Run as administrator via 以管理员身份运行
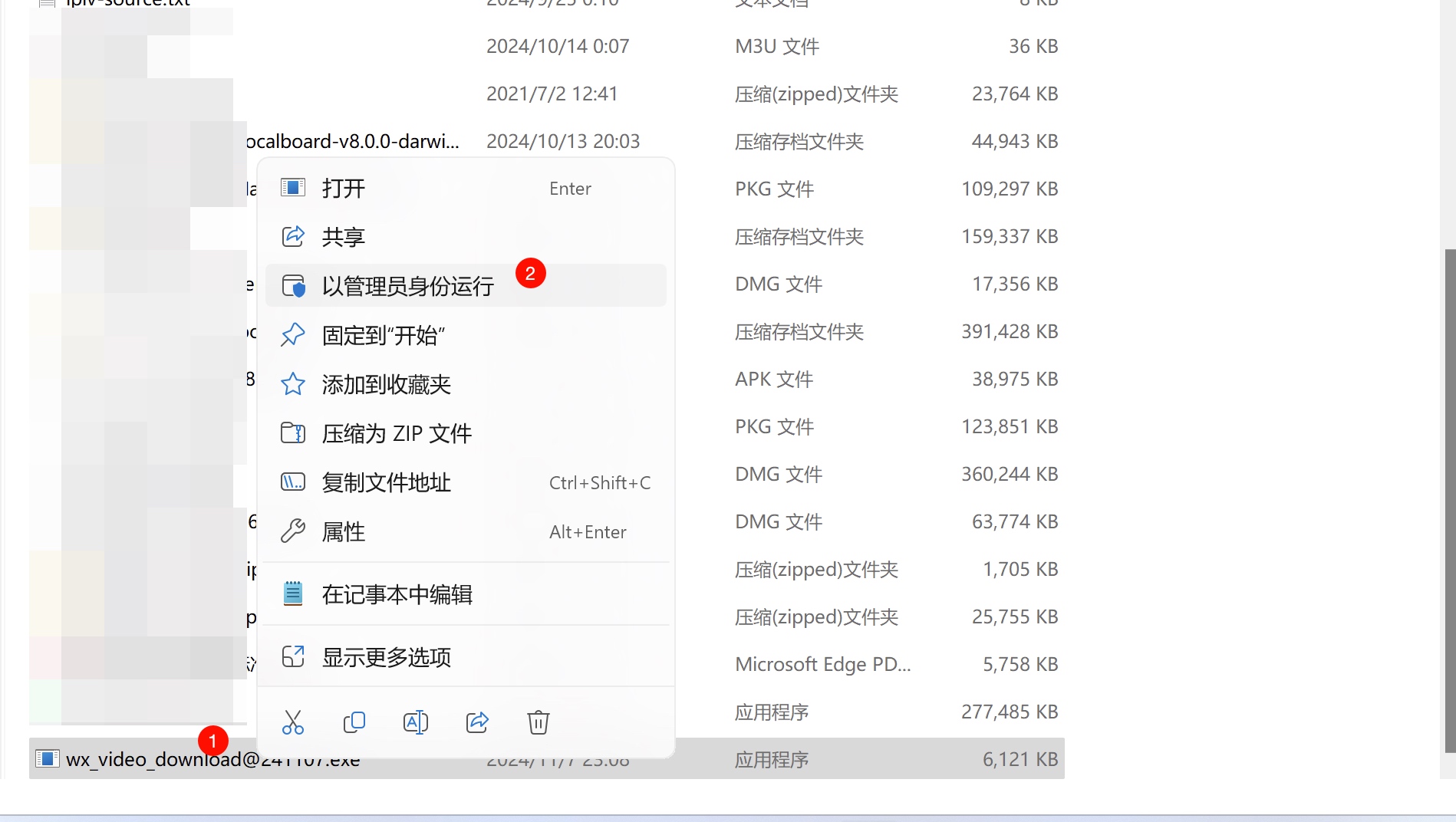1456x822 pixels. [x=466, y=286]
